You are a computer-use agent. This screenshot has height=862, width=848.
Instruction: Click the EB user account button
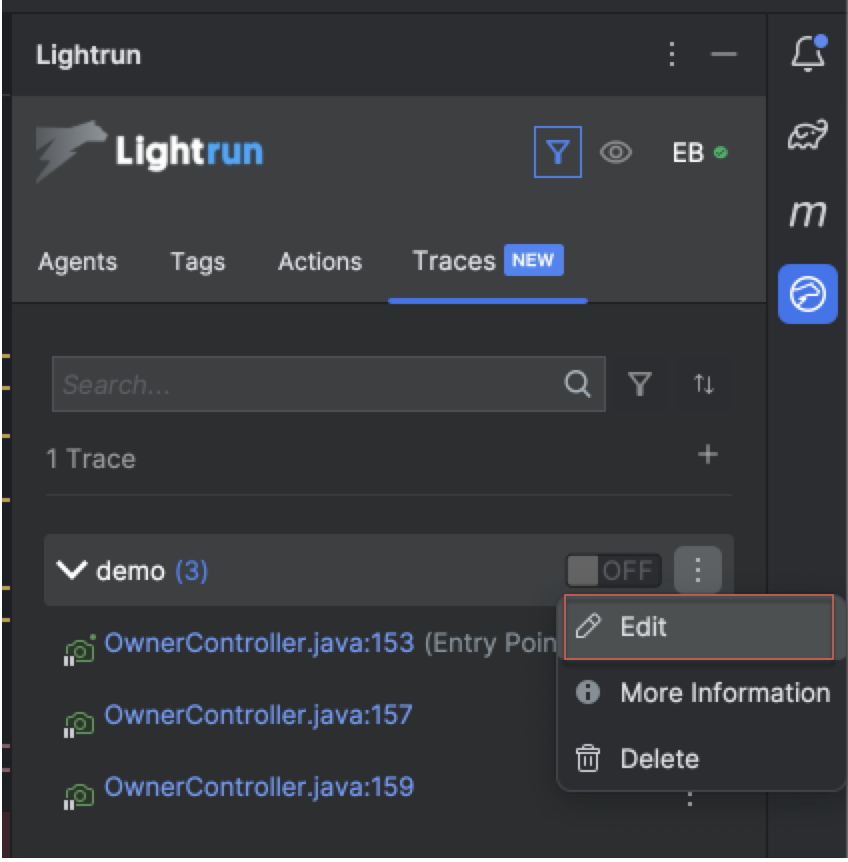[x=699, y=153]
